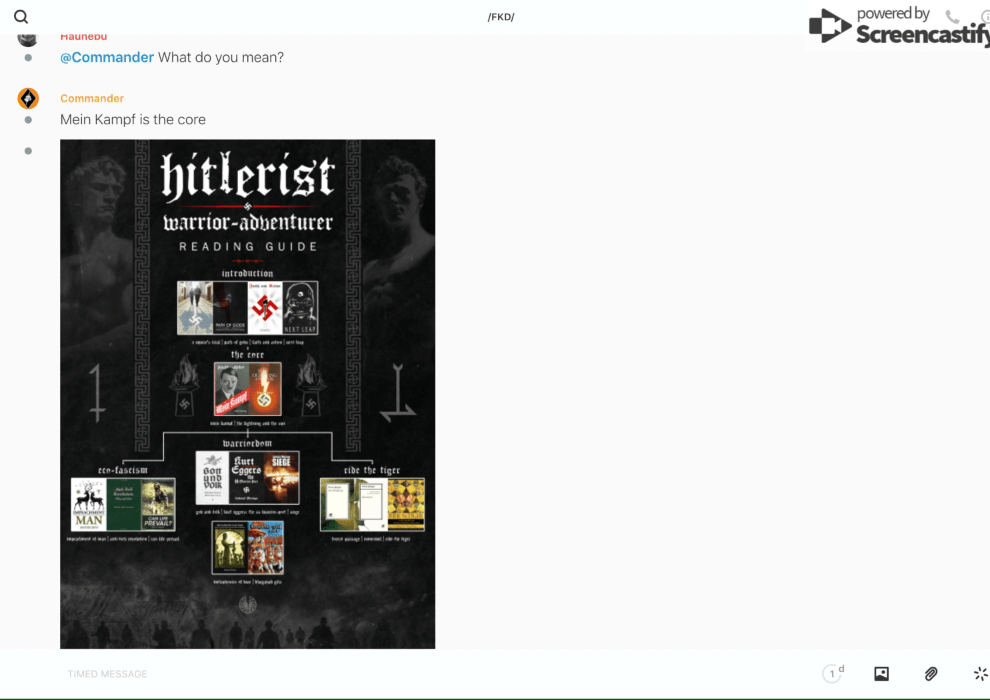
Task: Click the @Commander mention link
Action: pyautogui.click(x=107, y=58)
